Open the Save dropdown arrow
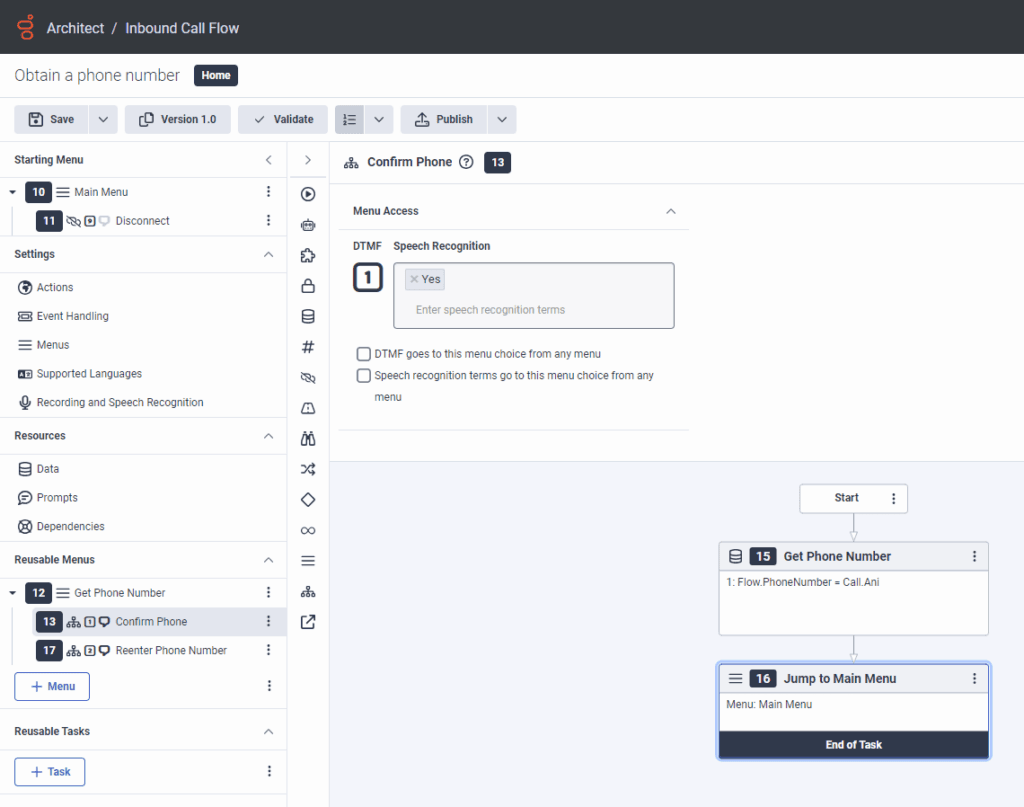This screenshot has height=807, width=1024. tap(104, 119)
